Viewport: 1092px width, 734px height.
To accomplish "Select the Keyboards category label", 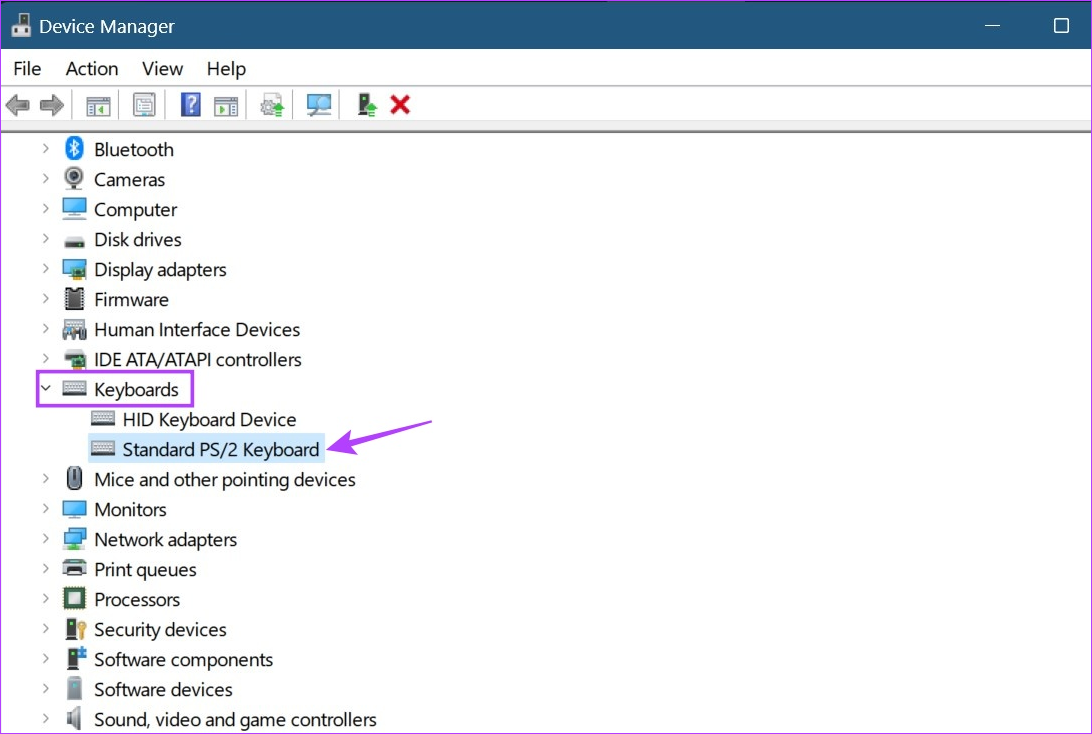I will click(x=136, y=389).
